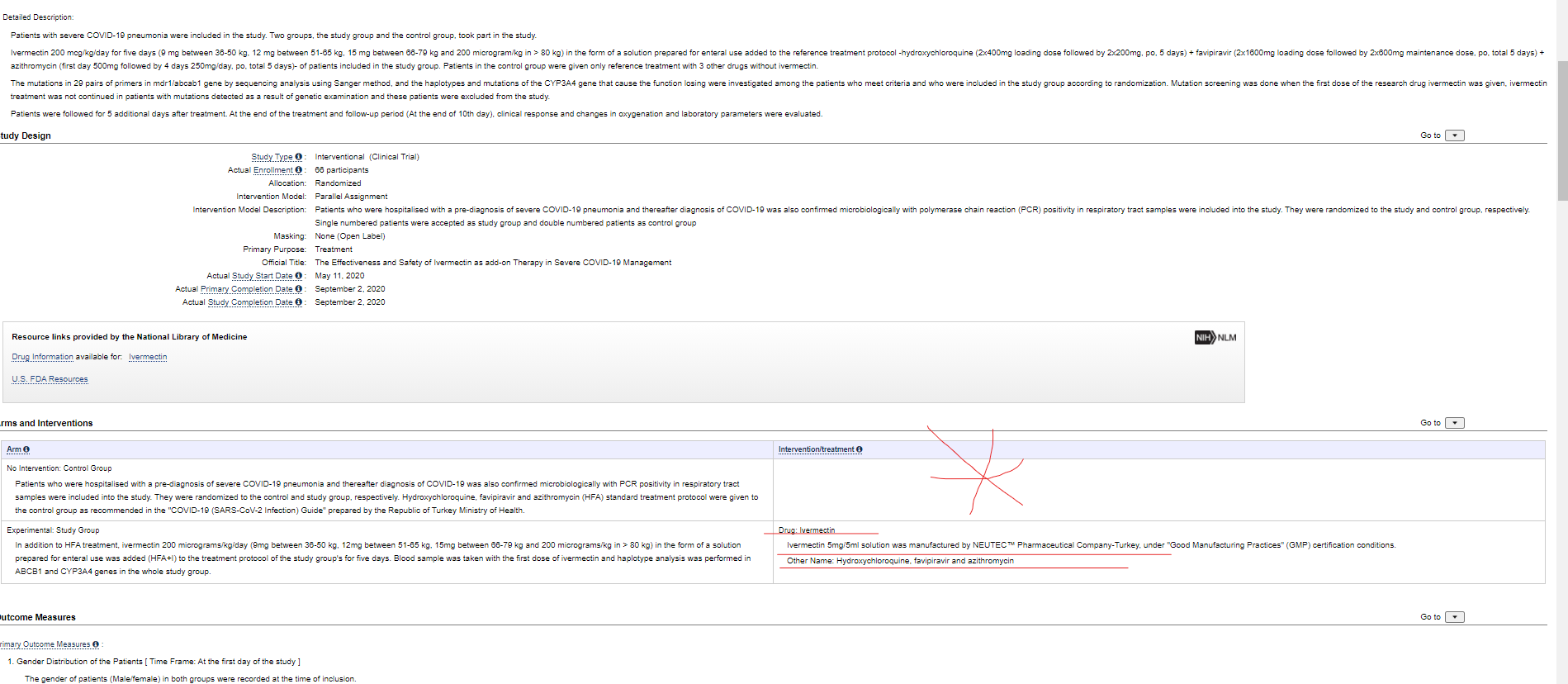Click 'No Intervention: Control Group' arm label
Screen dimensions: 1568x684
[x=59, y=468]
